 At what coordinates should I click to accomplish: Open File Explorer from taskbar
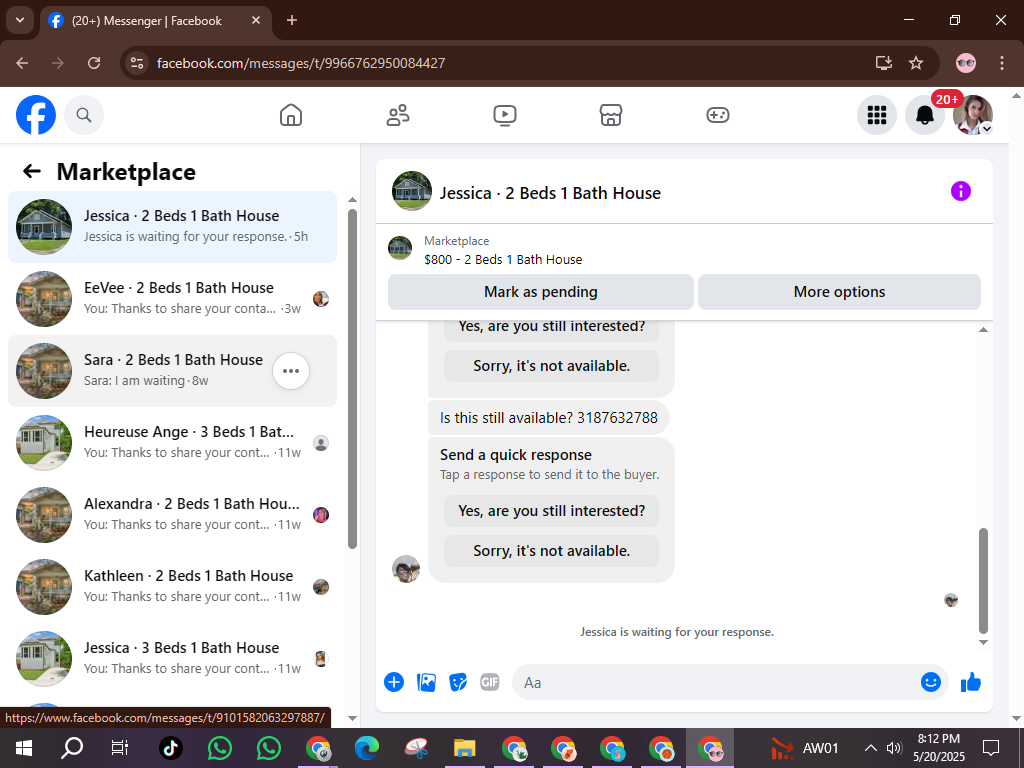[464, 748]
